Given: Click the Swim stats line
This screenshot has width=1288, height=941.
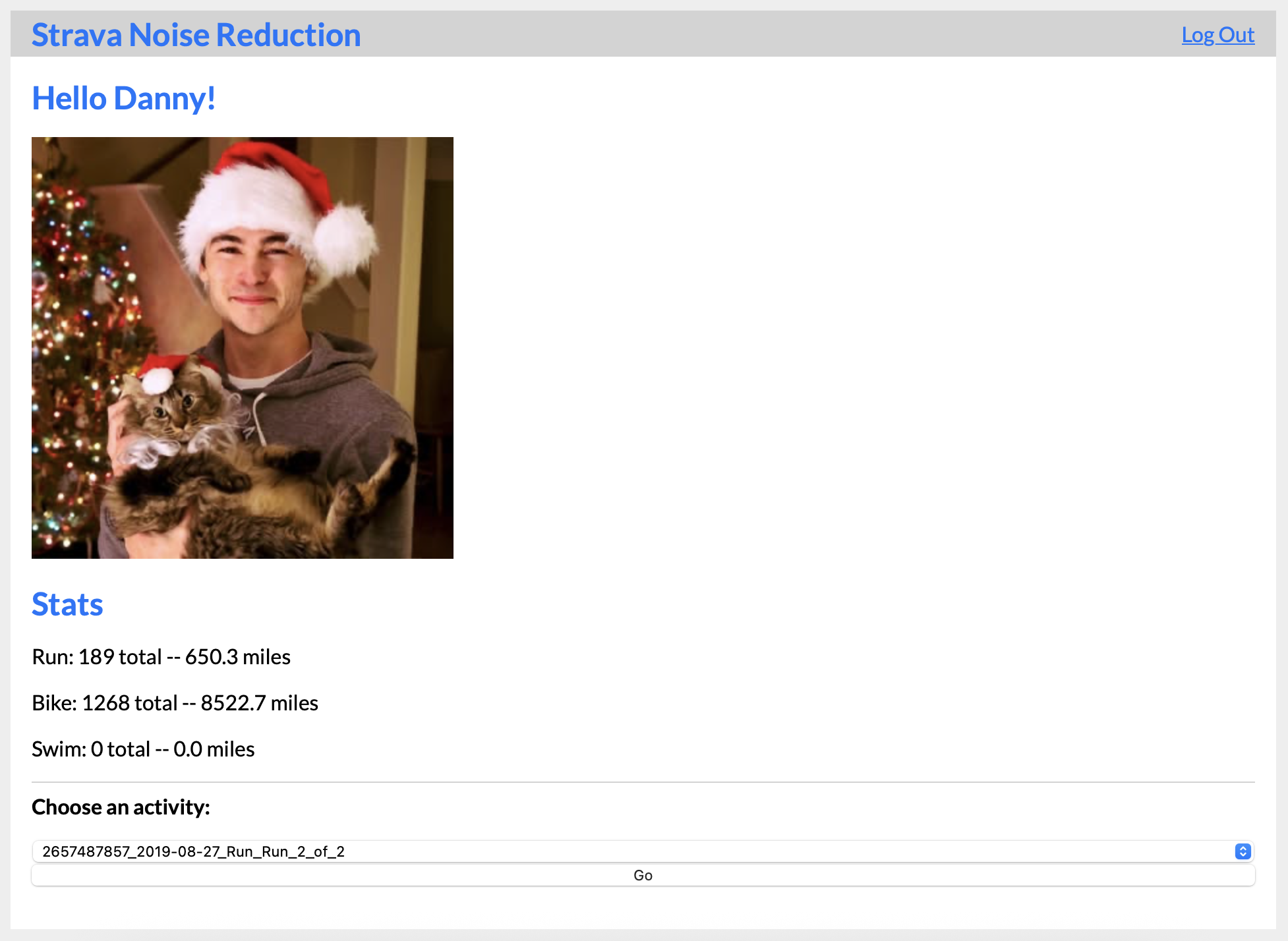Looking at the screenshot, I should (x=143, y=749).
